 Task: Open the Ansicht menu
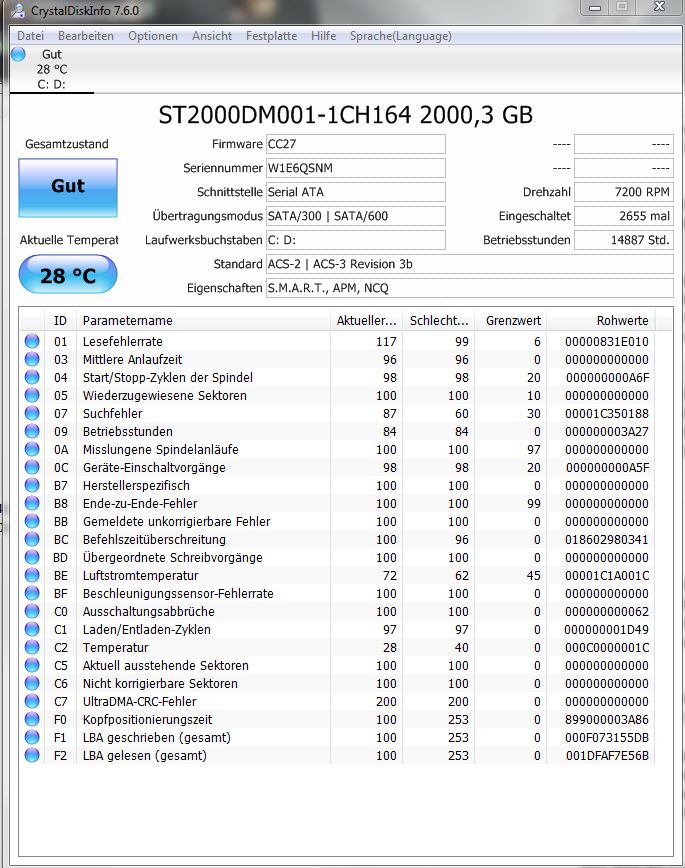pyautogui.click(x=212, y=36)
